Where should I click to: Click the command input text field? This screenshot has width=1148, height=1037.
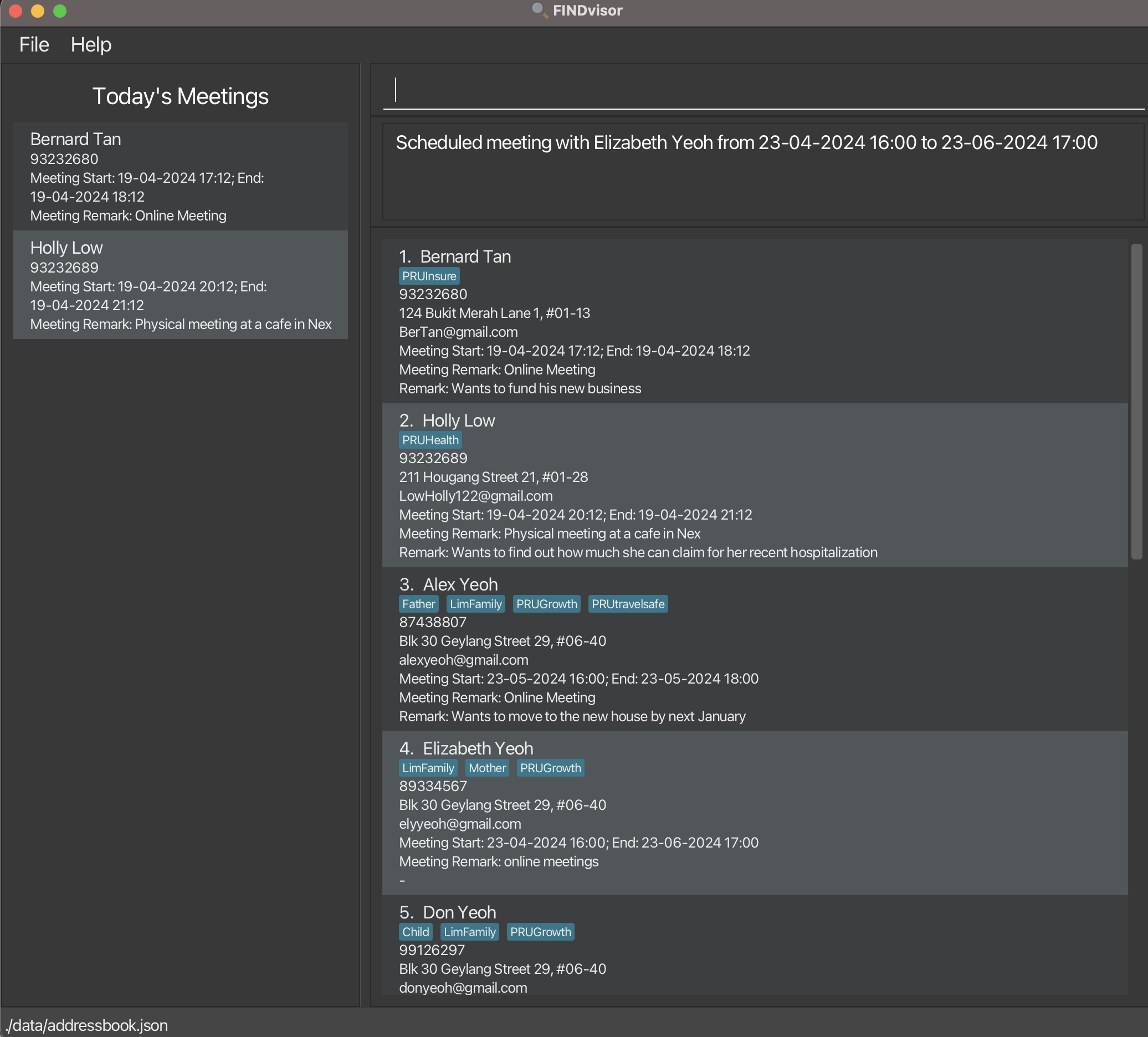point(763,91)
